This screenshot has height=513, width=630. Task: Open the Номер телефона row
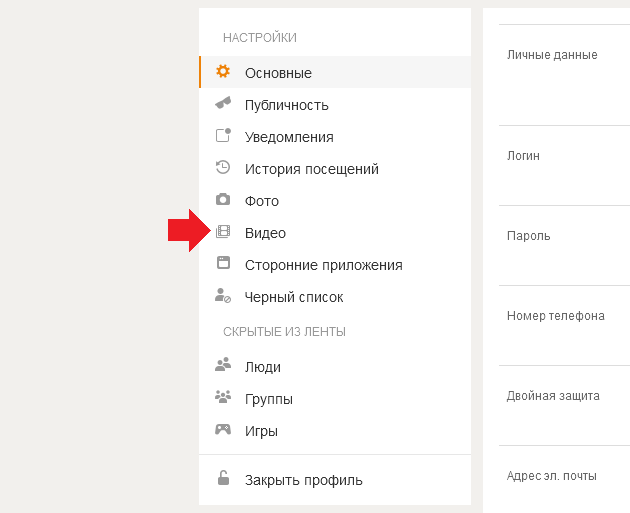[x=565, y=325]
